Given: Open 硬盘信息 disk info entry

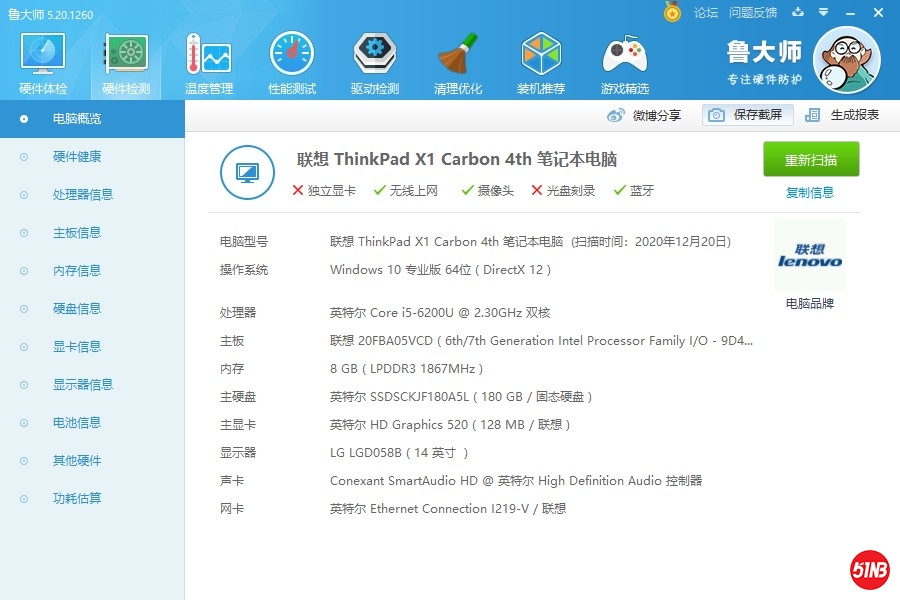Looking at the screenshot, I should (x=77, y=309).
